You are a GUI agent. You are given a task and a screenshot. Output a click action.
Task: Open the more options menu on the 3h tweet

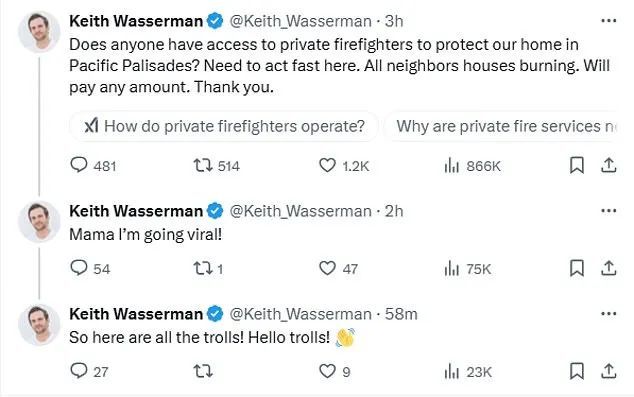pyautogui.click(x=609, y=21)
